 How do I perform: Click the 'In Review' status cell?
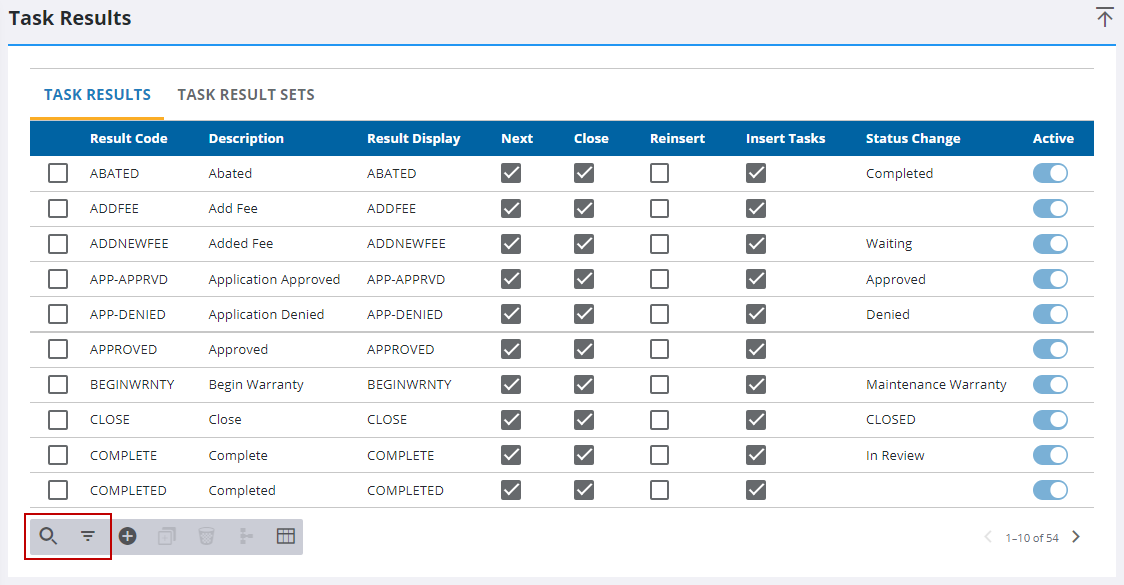coord(895,455)
